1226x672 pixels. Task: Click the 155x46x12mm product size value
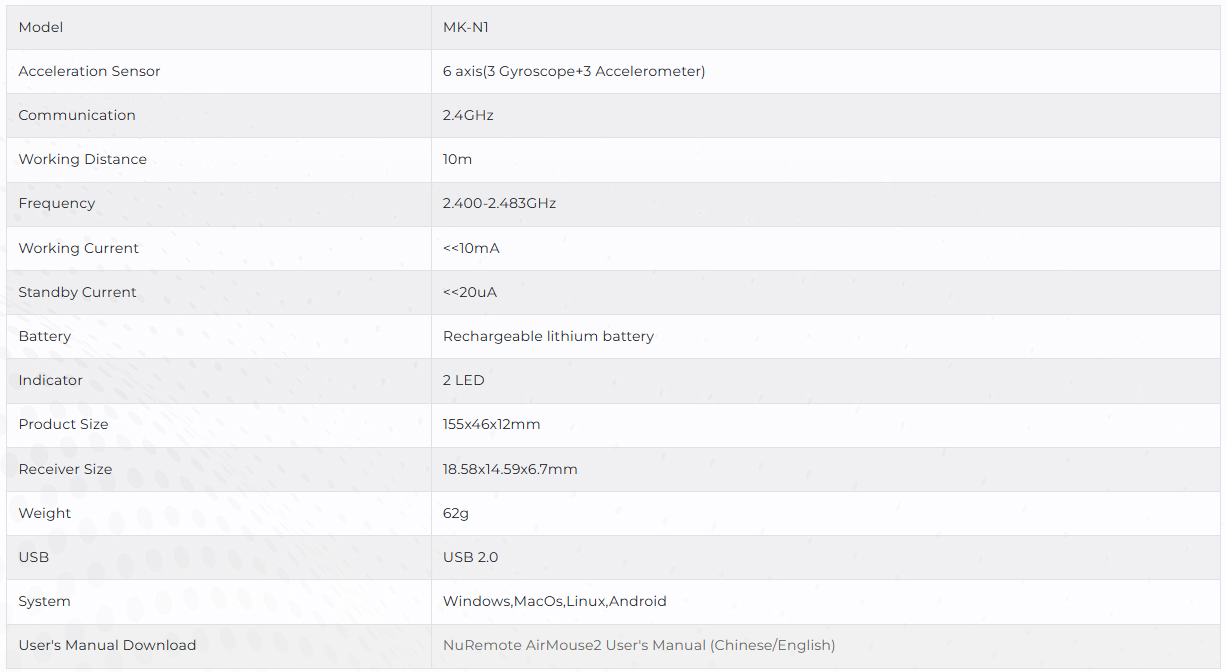(x=491, y=424)
